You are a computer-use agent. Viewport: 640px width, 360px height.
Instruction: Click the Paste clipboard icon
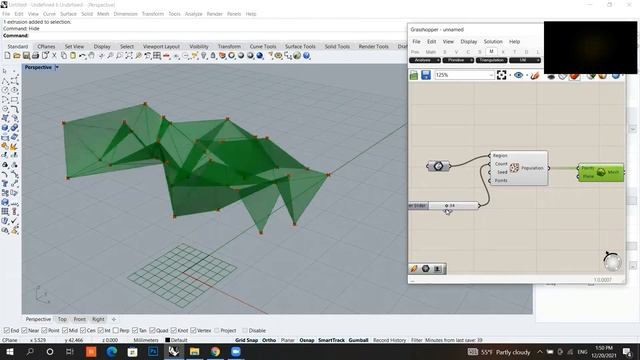(x=73, y=56)
